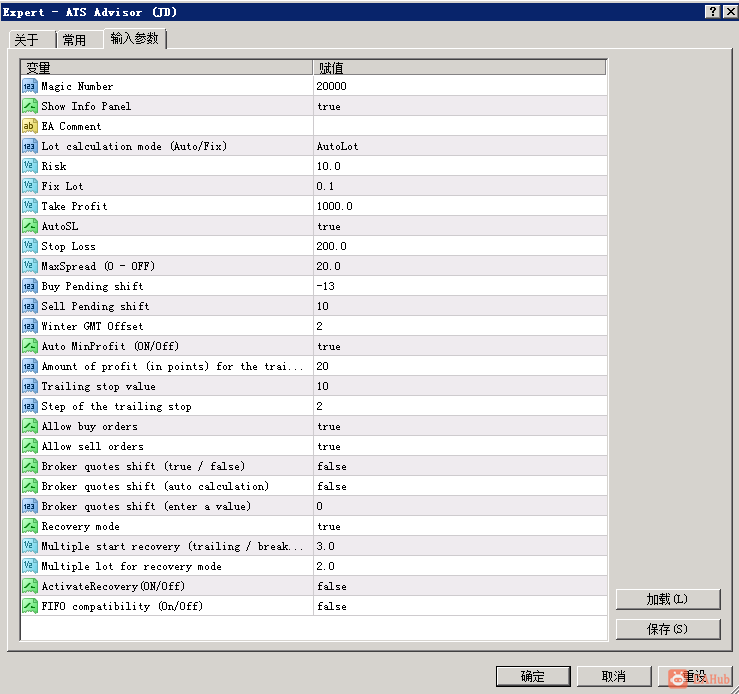Click the 保存 (S) save button
The height and width of the screenshot is (694, 739).
coord(667,629)
